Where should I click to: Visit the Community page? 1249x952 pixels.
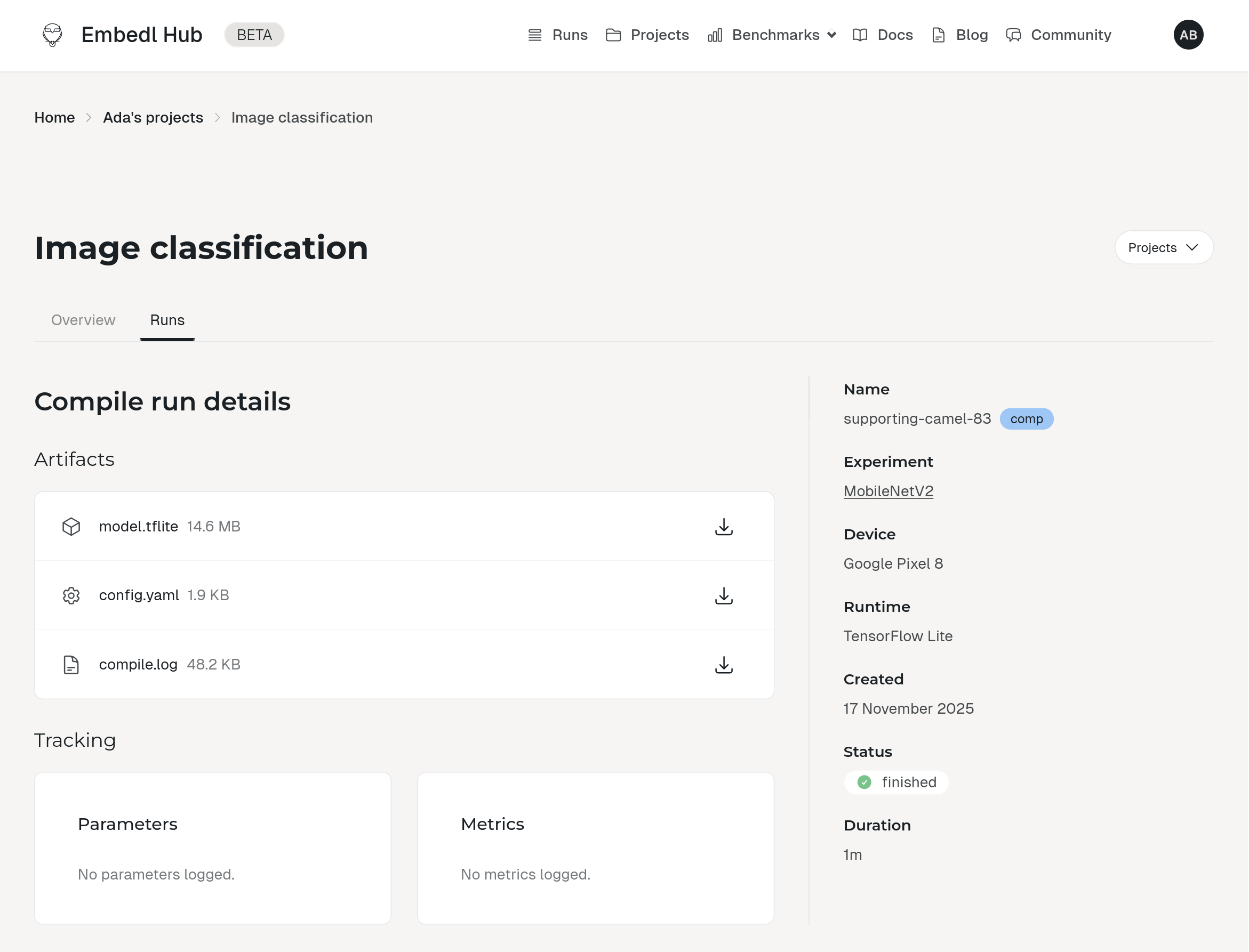tap(1059, 35)
